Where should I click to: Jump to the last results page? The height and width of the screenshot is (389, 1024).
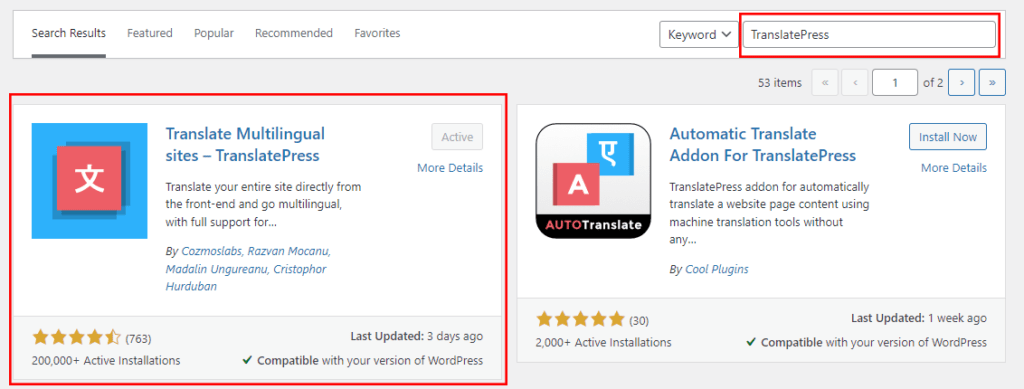tap(993, 83)
